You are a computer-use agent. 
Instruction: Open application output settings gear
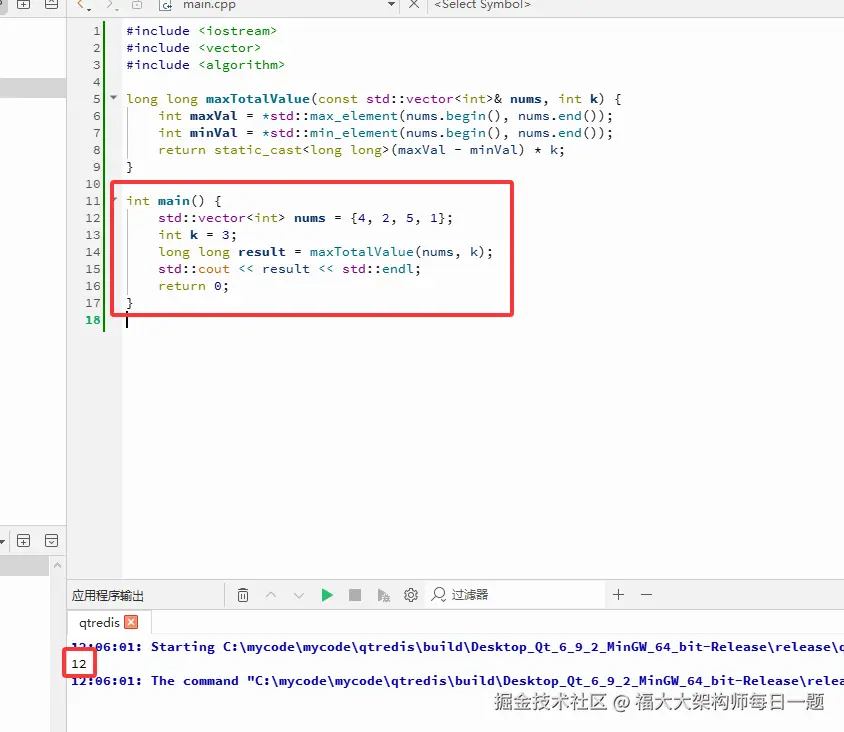click(x=411, y=595)
